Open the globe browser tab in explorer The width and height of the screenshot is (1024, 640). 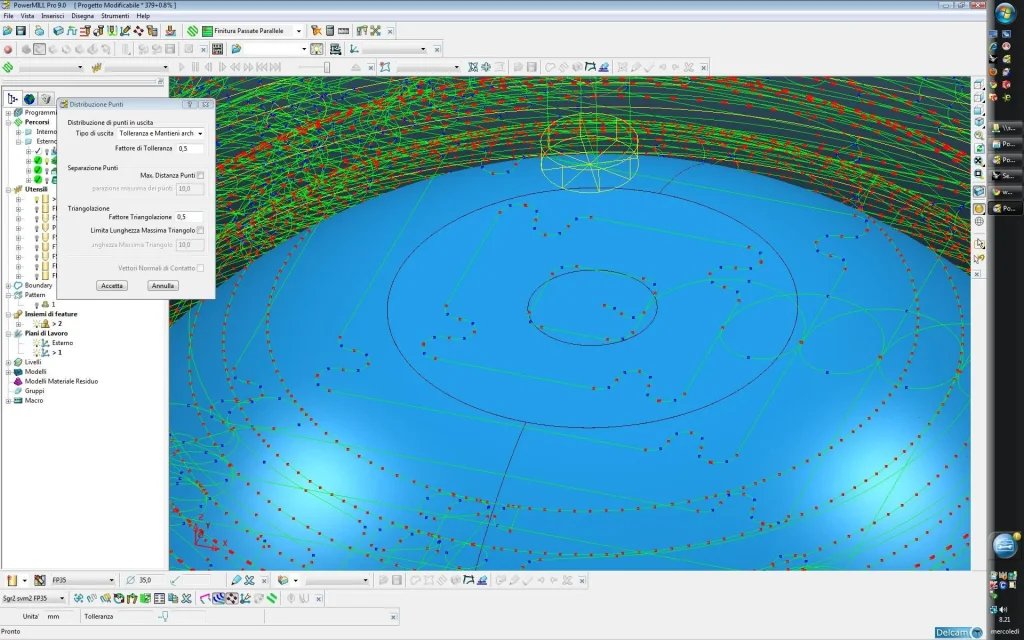tap(29, 98)
